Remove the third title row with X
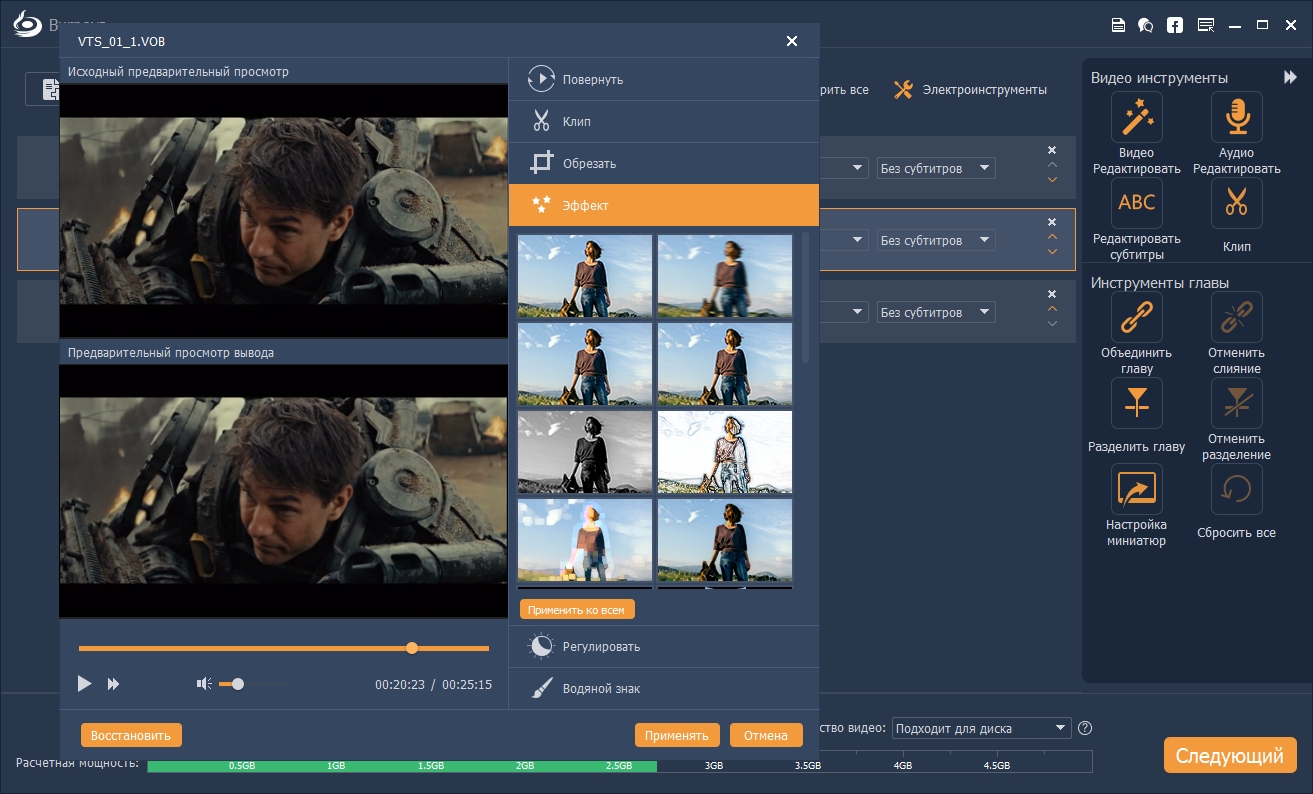This screenshot has width=1313, height=794. coord(1052,294)
